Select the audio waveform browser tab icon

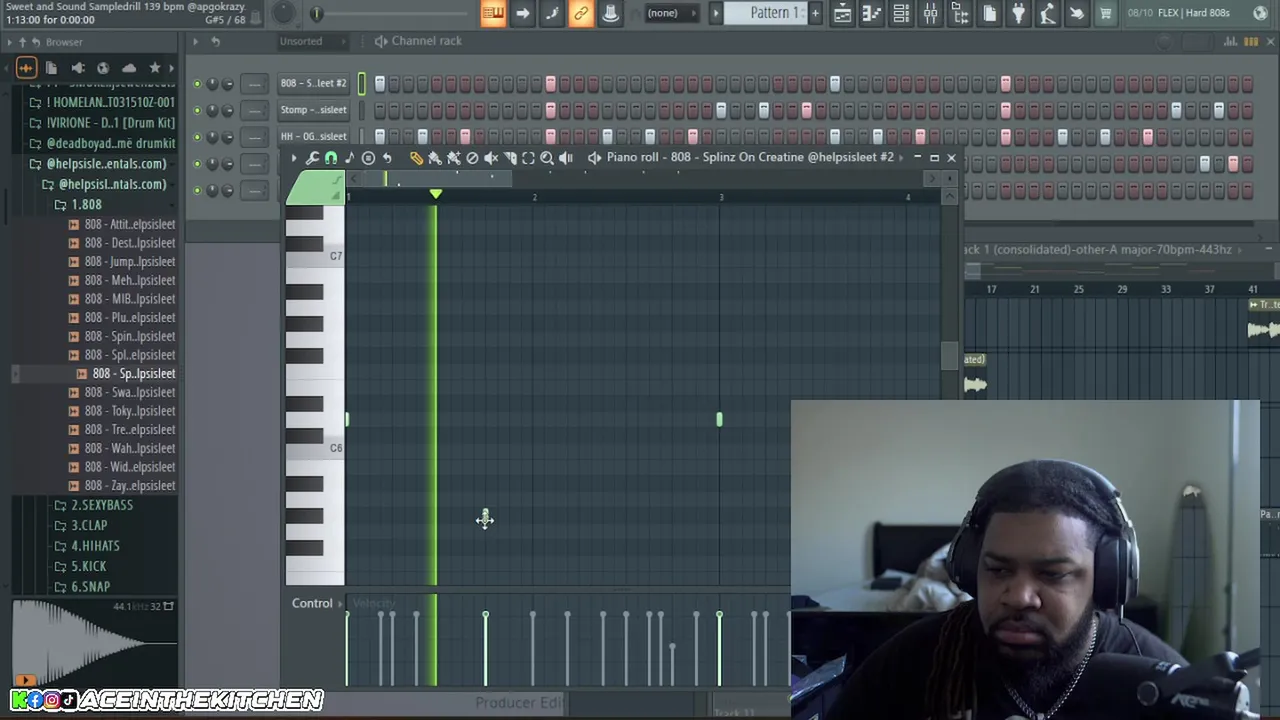pos(26,68)
